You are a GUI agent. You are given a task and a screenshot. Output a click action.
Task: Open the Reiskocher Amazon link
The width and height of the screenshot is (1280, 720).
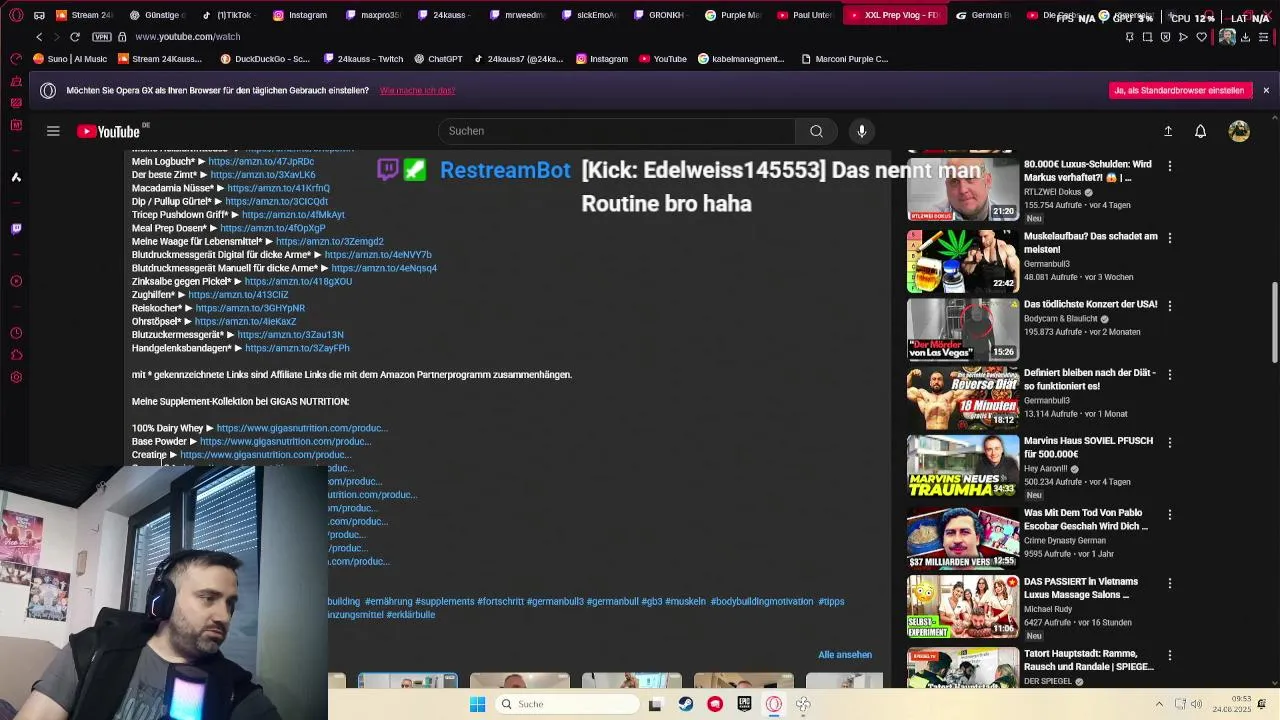tap(250, 308)
